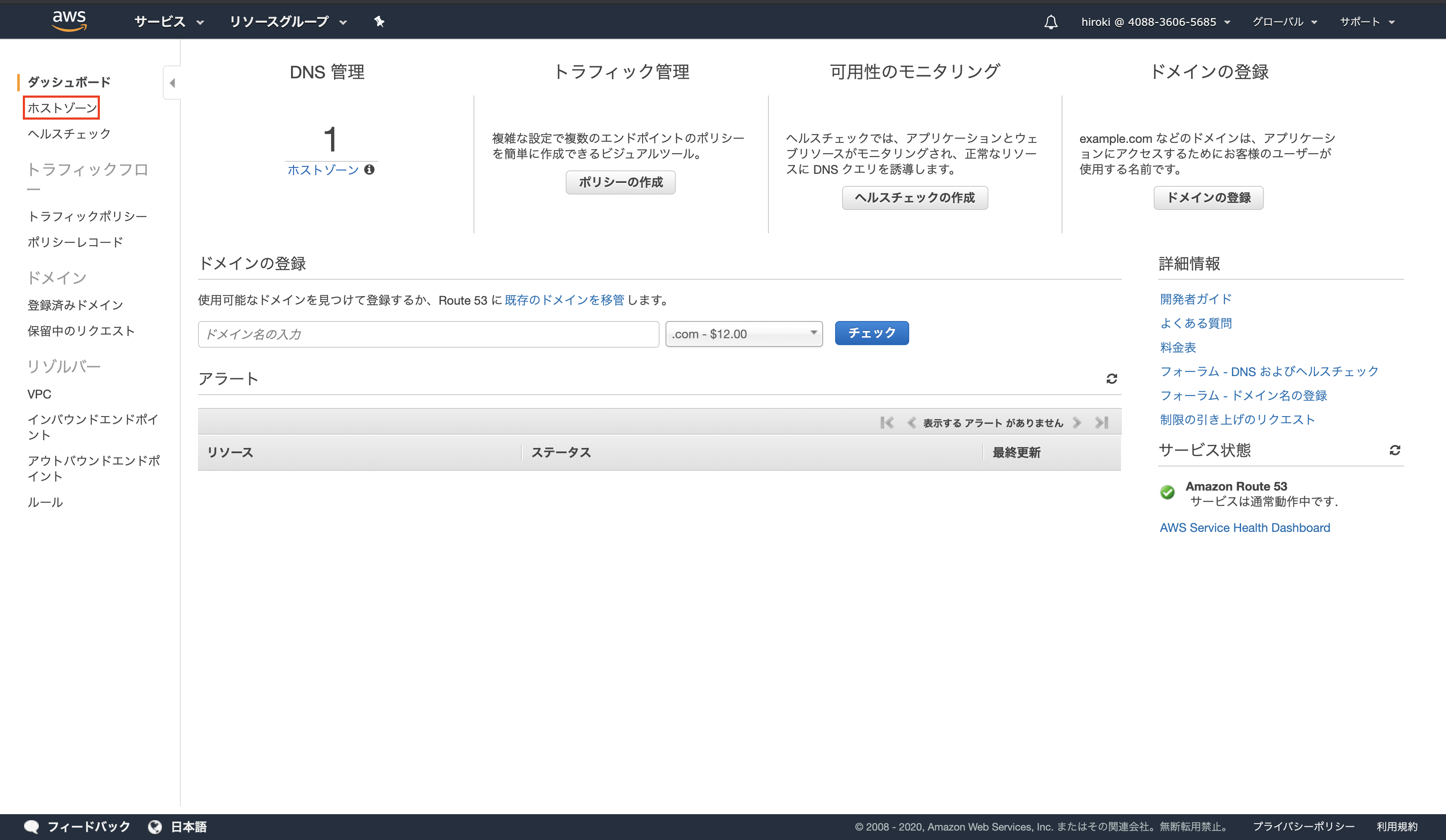Open the 既存のドメインを移管 link
This screenshot has width=1446, height=840.
564,300
